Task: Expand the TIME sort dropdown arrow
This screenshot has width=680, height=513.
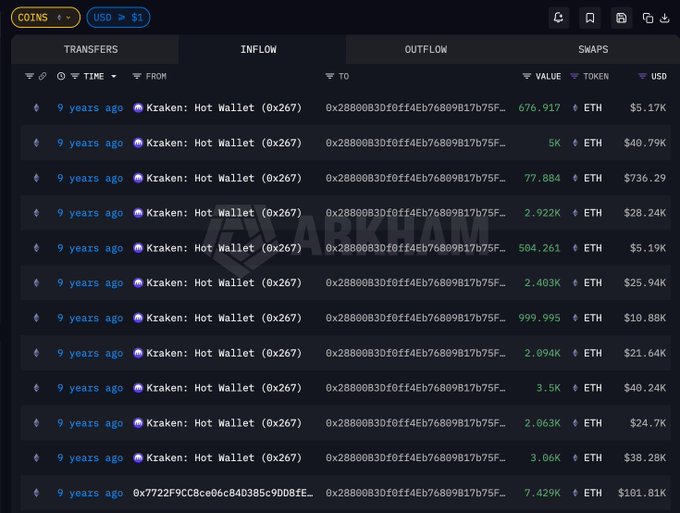Action: [x=113, y=76]
